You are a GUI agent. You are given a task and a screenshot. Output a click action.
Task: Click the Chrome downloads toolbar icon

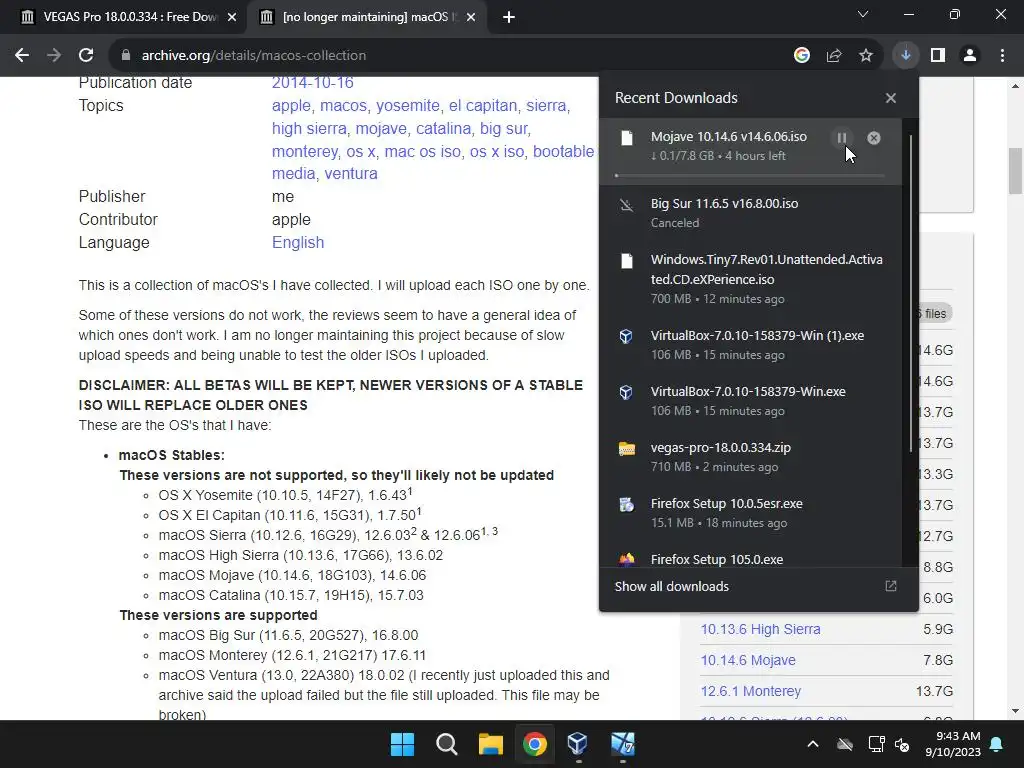pos(906,56)
